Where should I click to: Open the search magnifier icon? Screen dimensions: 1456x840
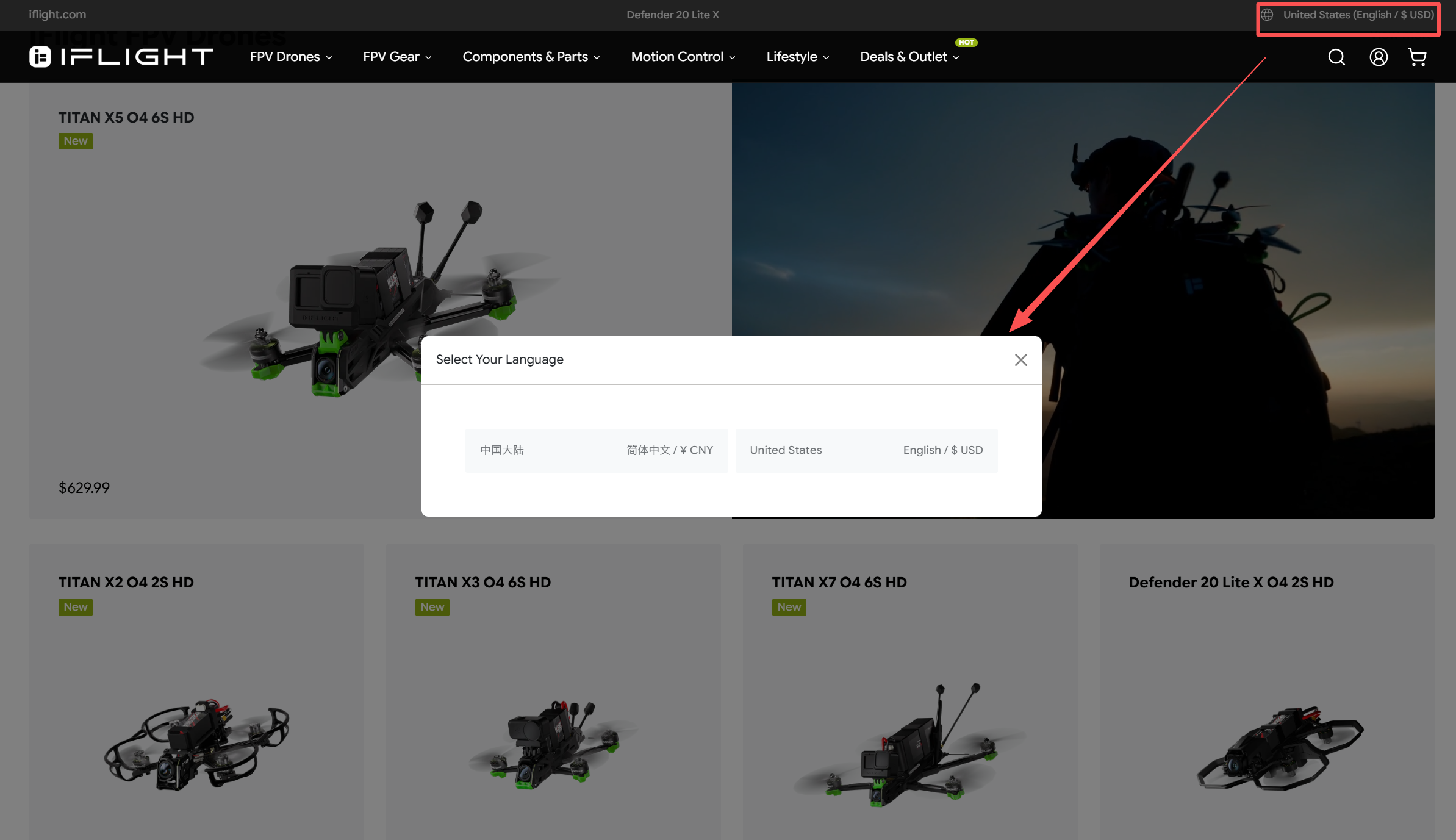[x=1336, y=57]
